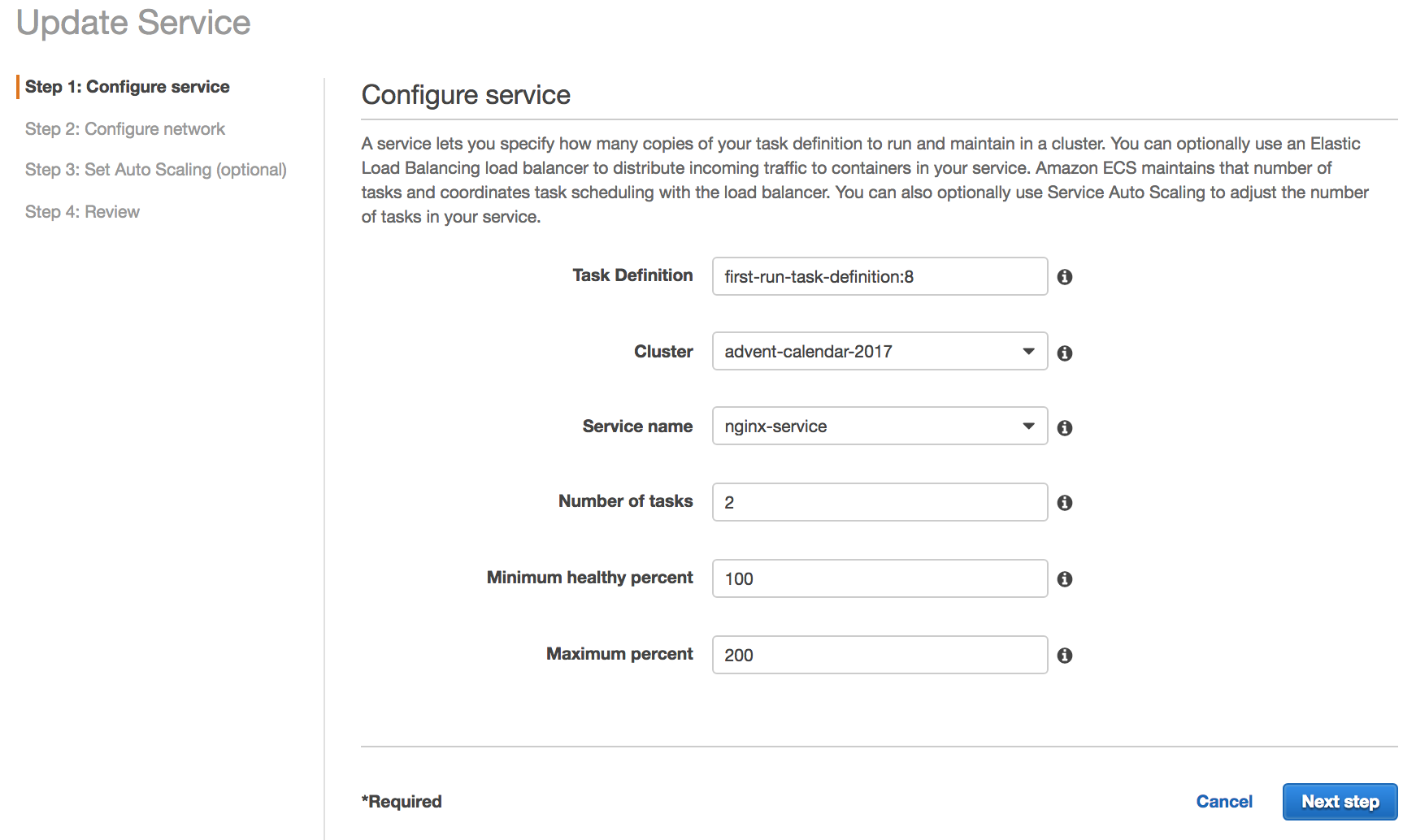The width and height of the screenshot is (1416, 840).
Task: Click the Number of tasks field
Action: point(879,503)
